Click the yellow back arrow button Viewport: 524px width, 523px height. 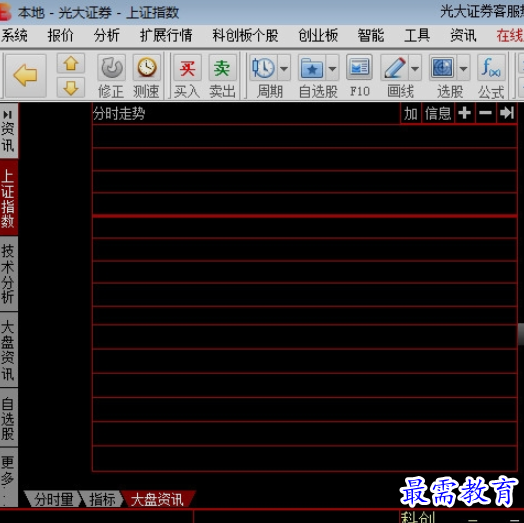coord(25,75)
